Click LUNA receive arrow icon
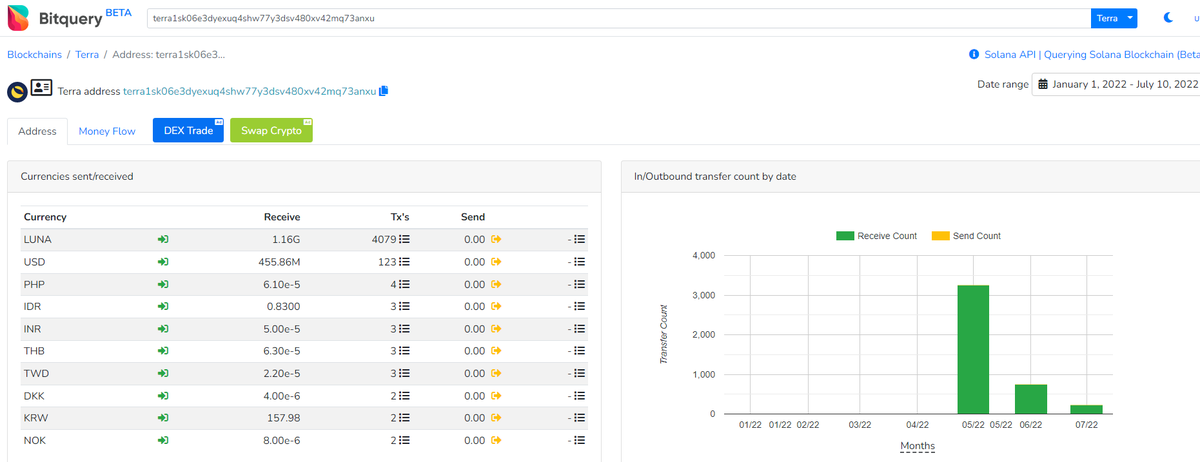1200x462 pixels. click(163, 240)
